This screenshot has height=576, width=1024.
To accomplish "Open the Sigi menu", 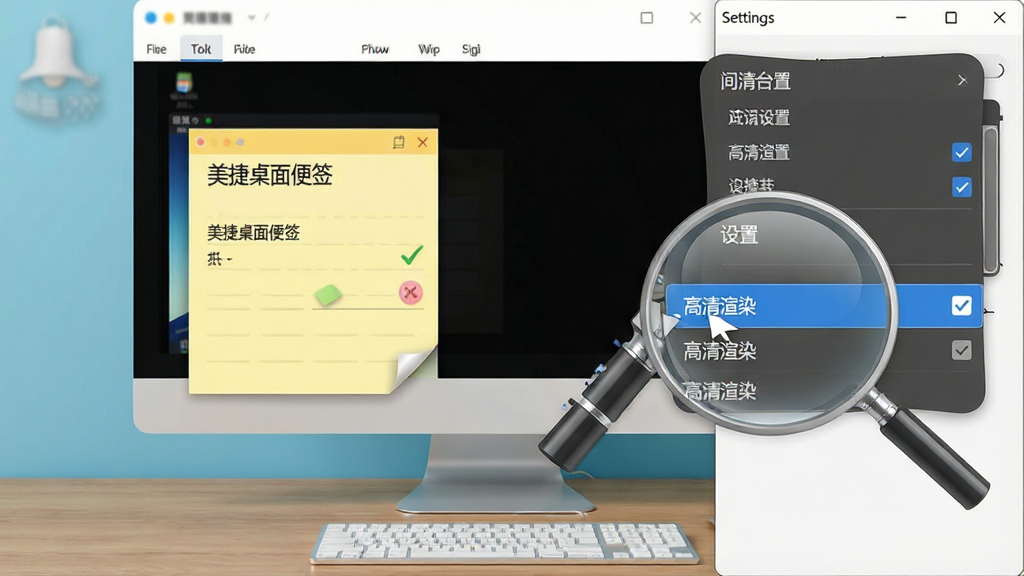I will [x=471, y=49].
